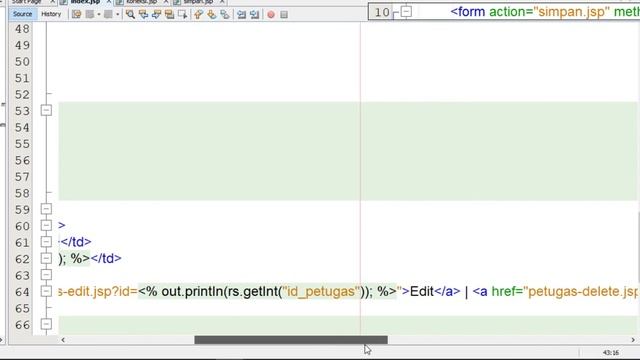Toggle Bookmark toolbar icon
This screenshot has height=360, width=640.
(224, 14)
